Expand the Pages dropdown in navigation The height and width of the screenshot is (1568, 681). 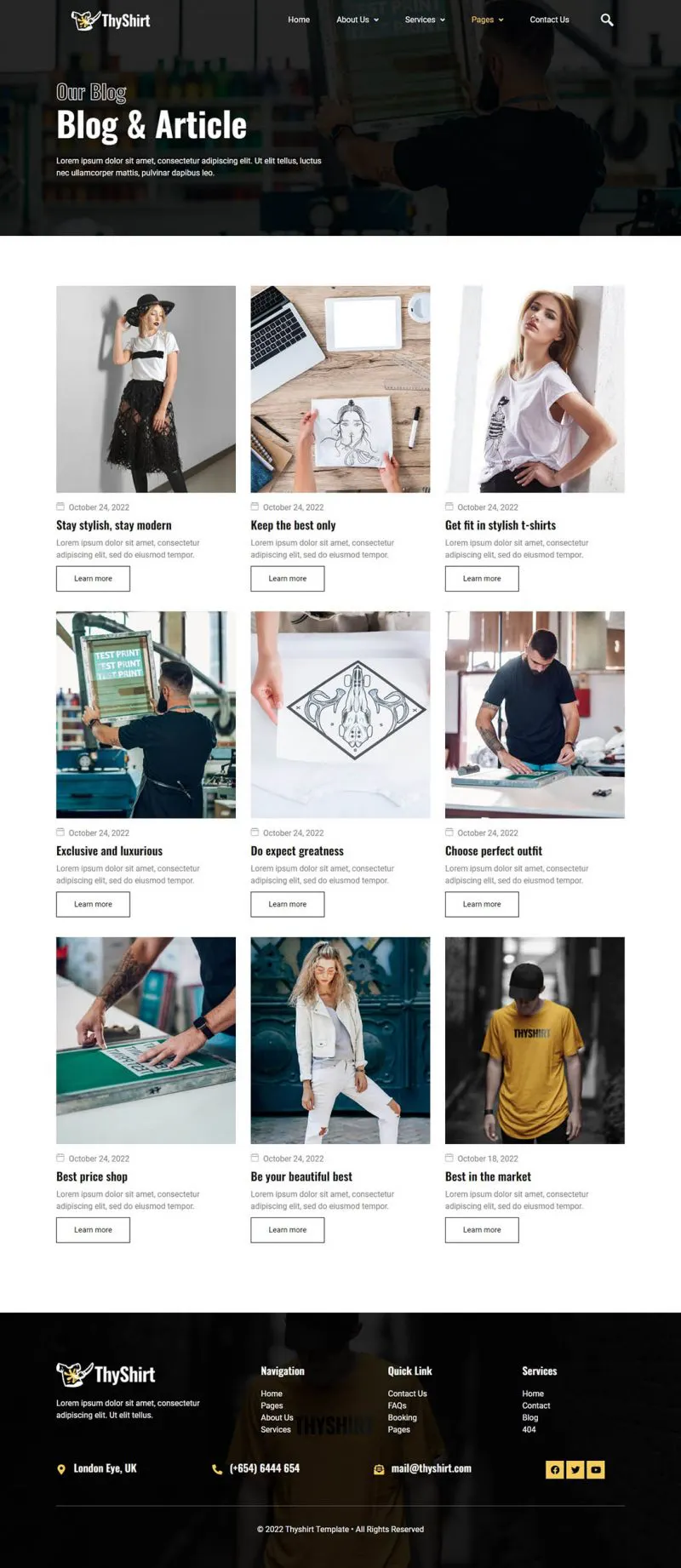[x=488, y=20]
